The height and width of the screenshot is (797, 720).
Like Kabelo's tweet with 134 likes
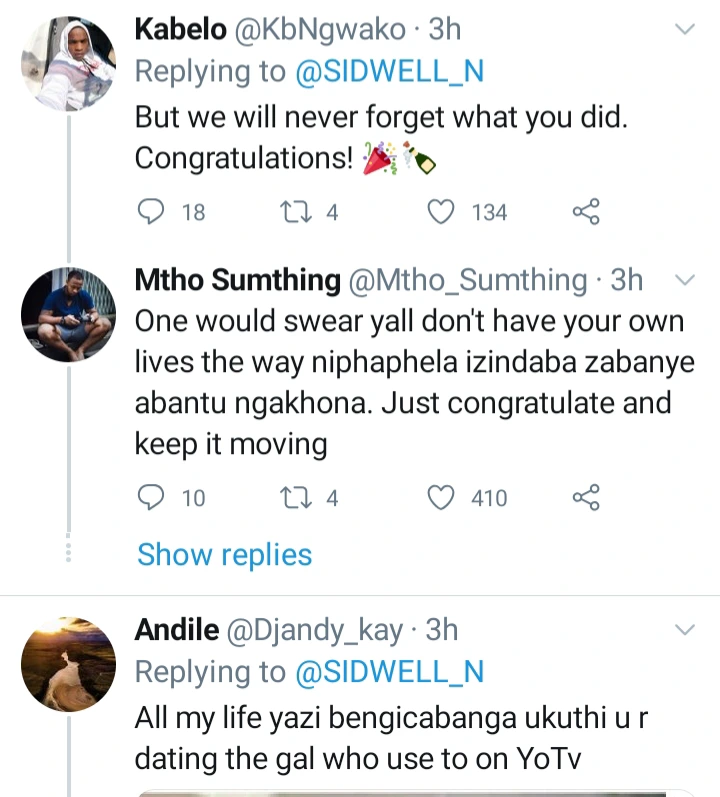click(x=442, y=212)
